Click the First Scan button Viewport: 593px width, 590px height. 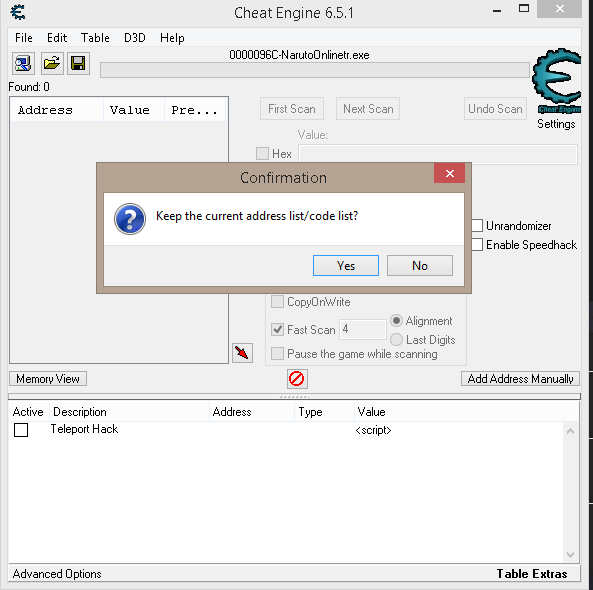pos(292,109)
